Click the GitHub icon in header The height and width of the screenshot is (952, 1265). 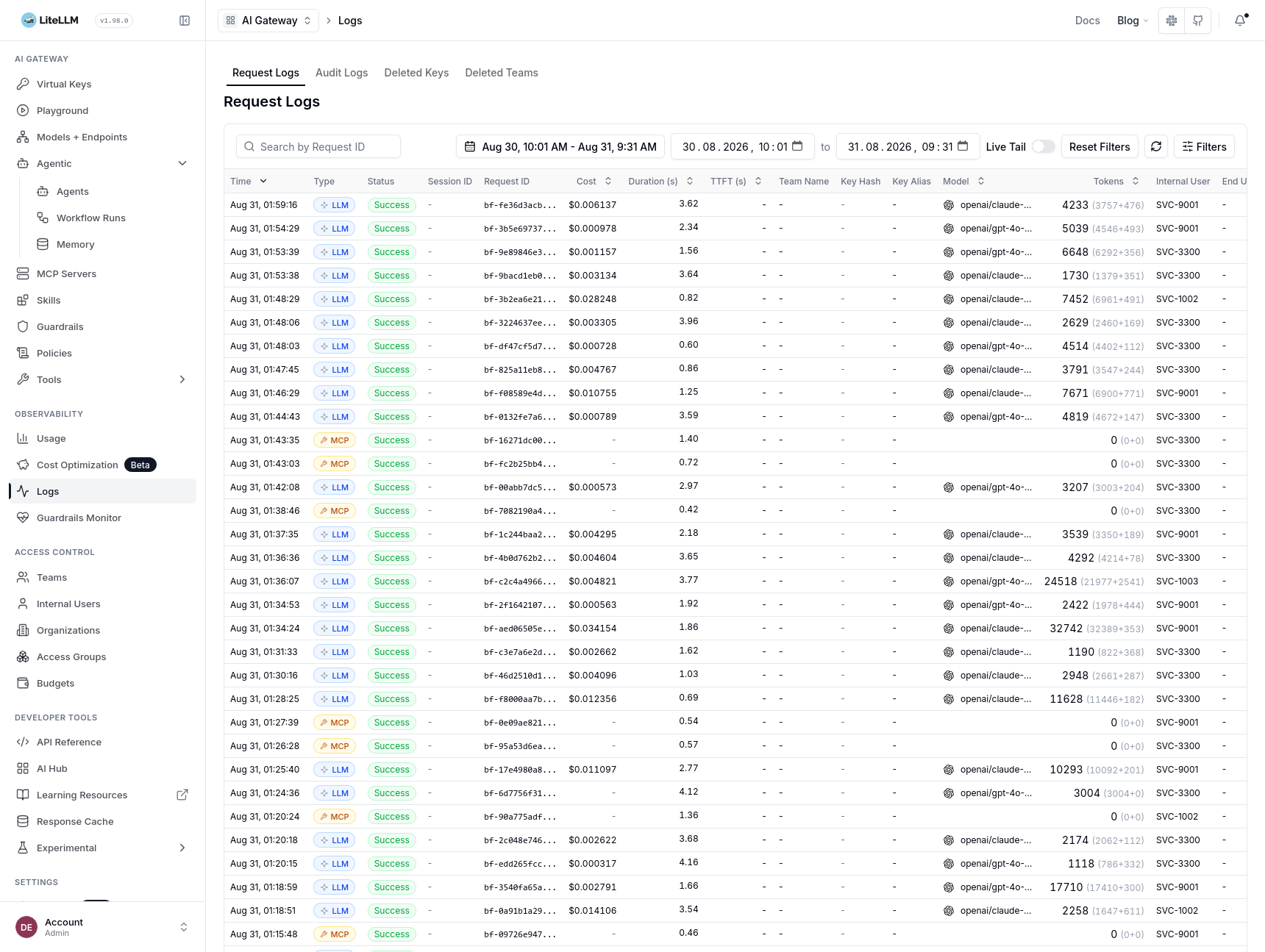click(1198, 21)
